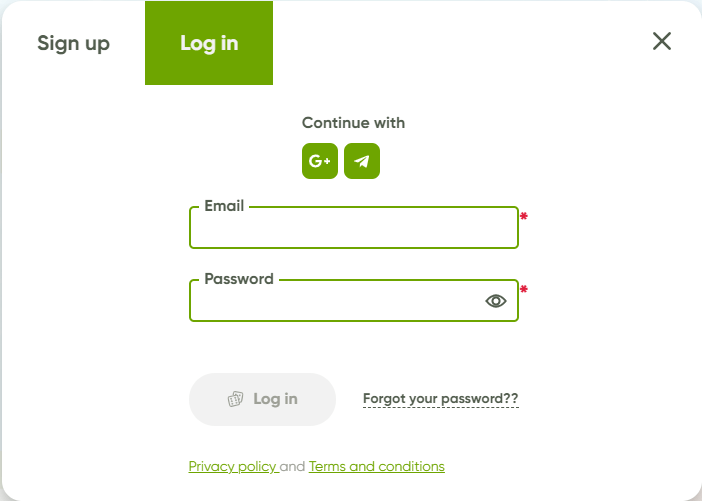702x501 pixels.
Task: Close the login dialog with X
Action: (x=662, y=41)
